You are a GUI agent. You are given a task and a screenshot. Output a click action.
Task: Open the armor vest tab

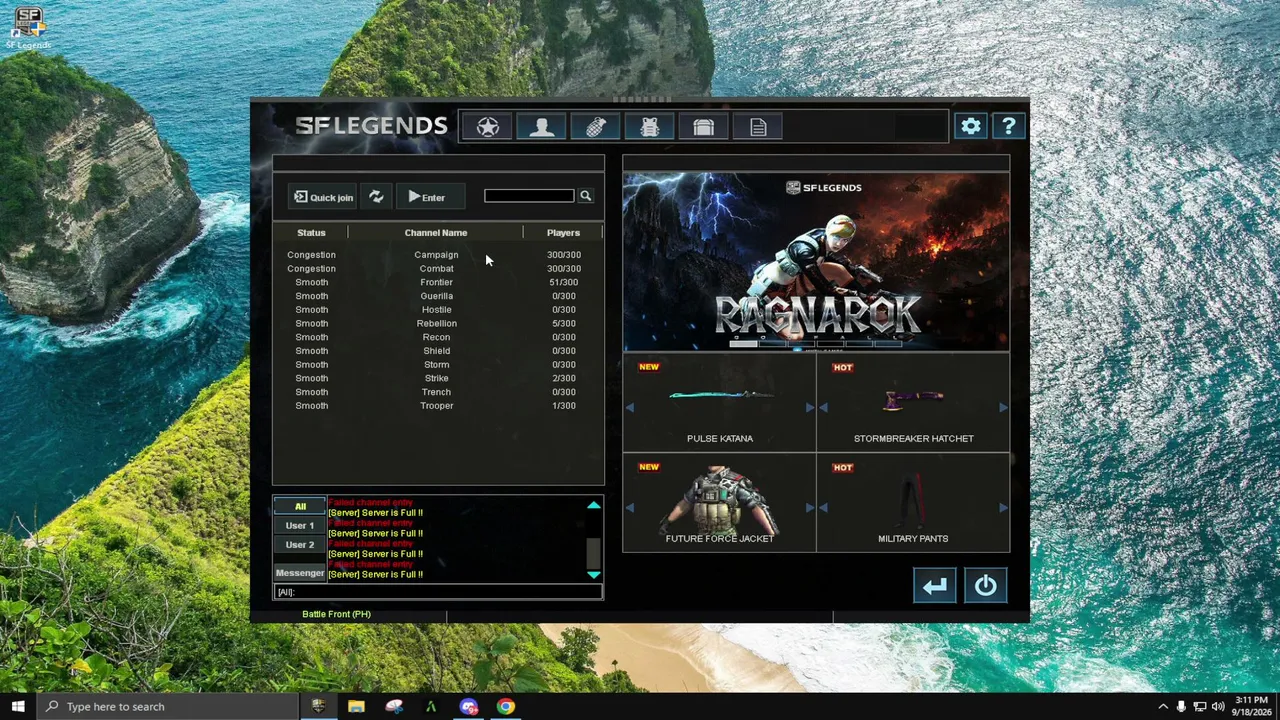pyautogui.click(x=649, y=127)
